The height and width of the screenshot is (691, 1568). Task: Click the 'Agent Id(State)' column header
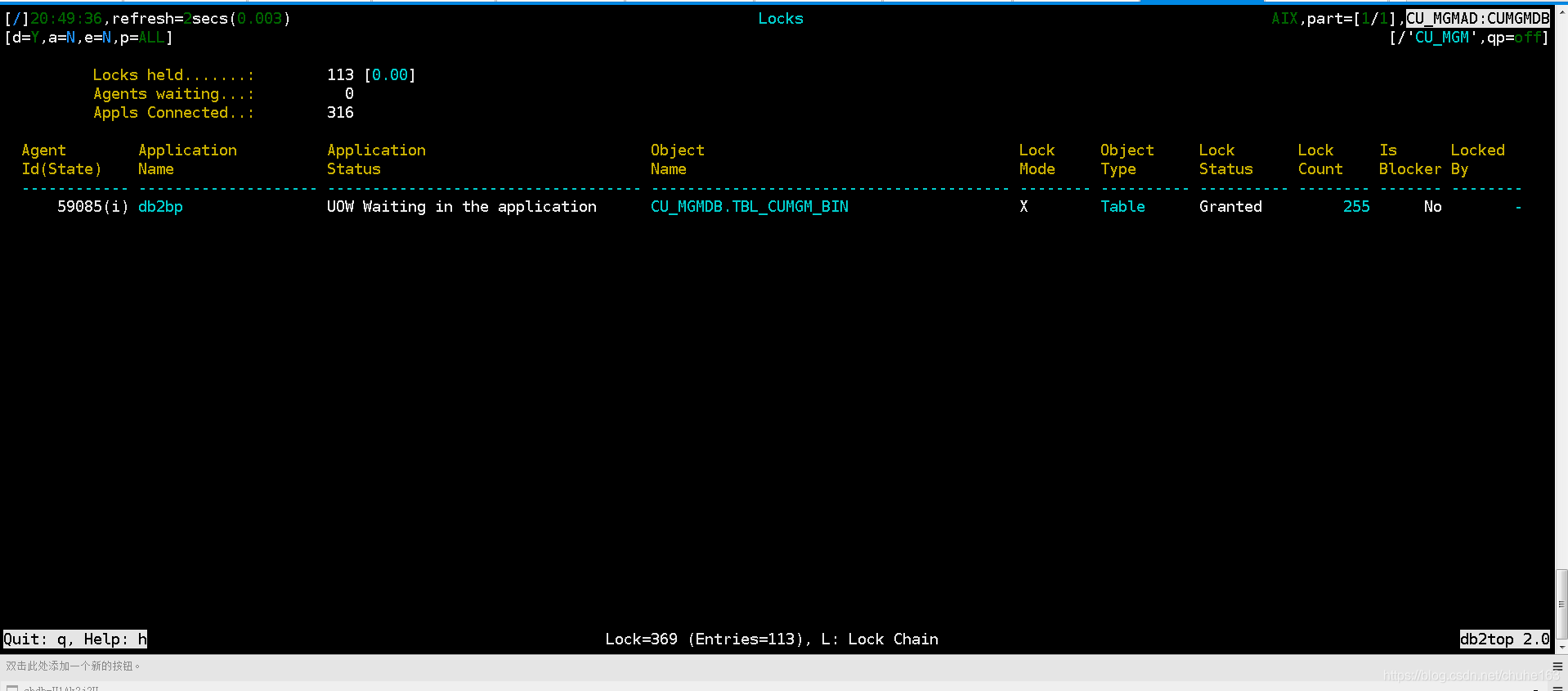point(61,159)
